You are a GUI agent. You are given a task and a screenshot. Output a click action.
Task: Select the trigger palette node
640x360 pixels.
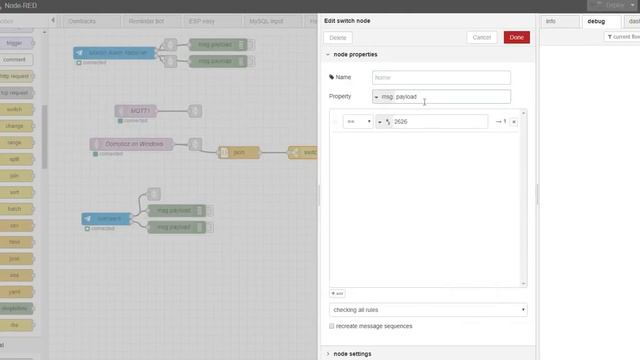coord(16,43)
